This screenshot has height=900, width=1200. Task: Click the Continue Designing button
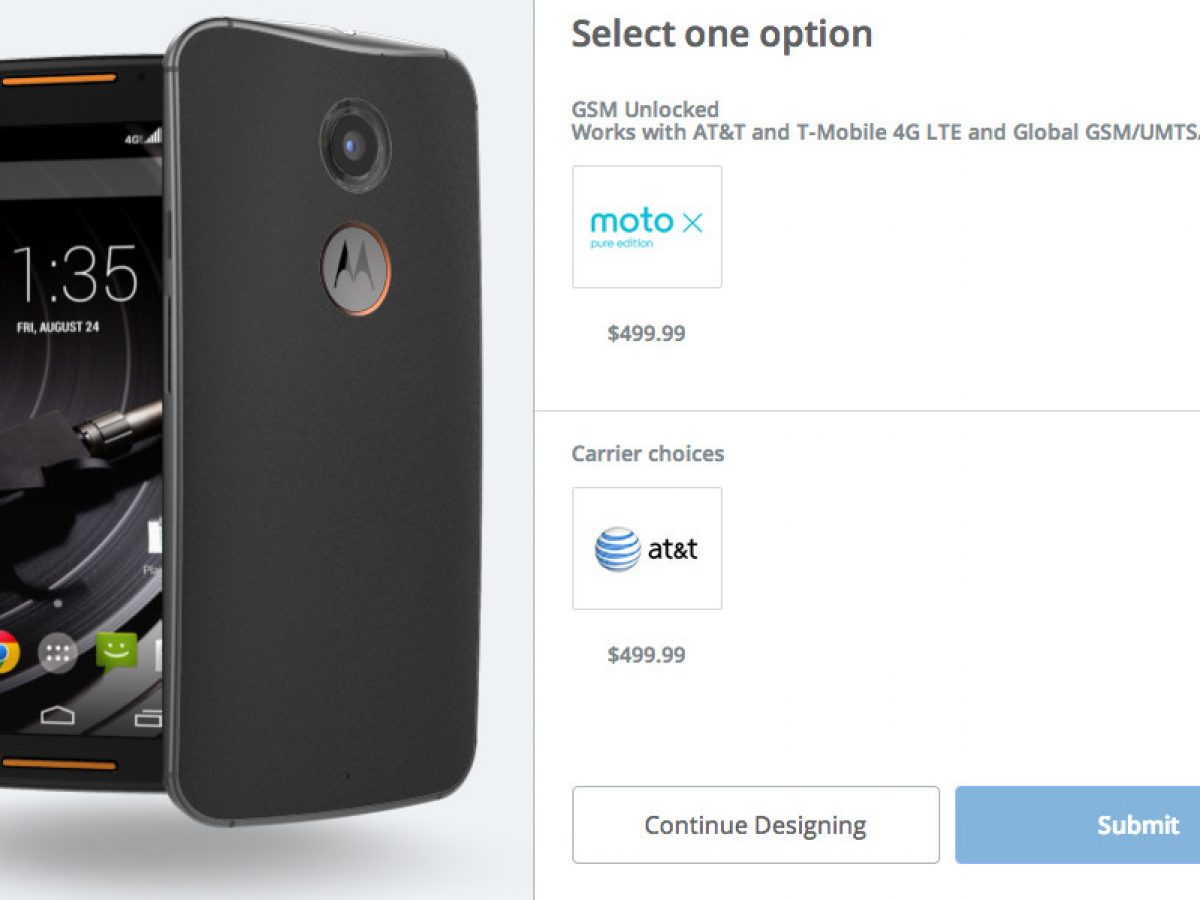click(755, 825)
